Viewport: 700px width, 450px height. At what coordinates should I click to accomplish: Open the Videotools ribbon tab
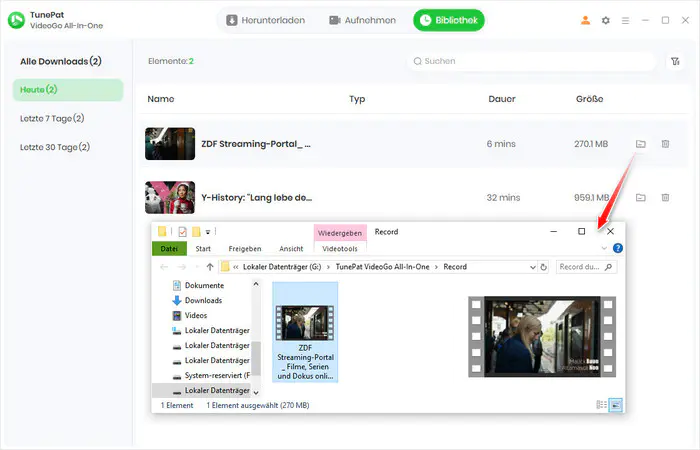(x=340, y=249)
